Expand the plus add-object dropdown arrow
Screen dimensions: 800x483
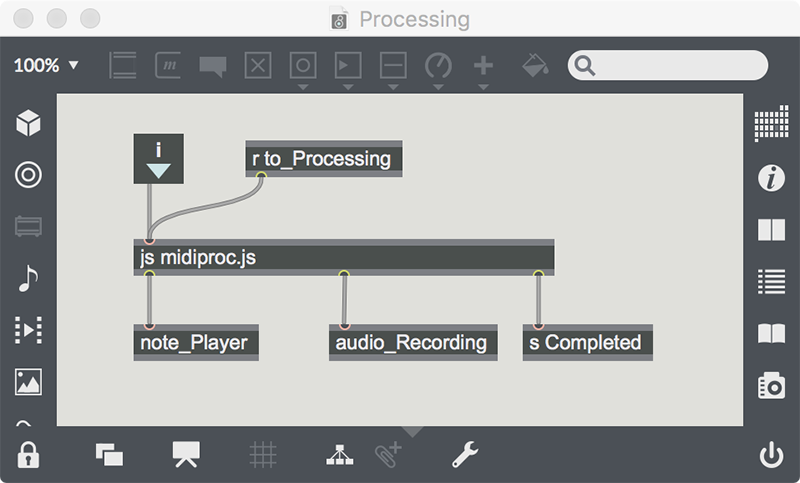tap(483, 87)
